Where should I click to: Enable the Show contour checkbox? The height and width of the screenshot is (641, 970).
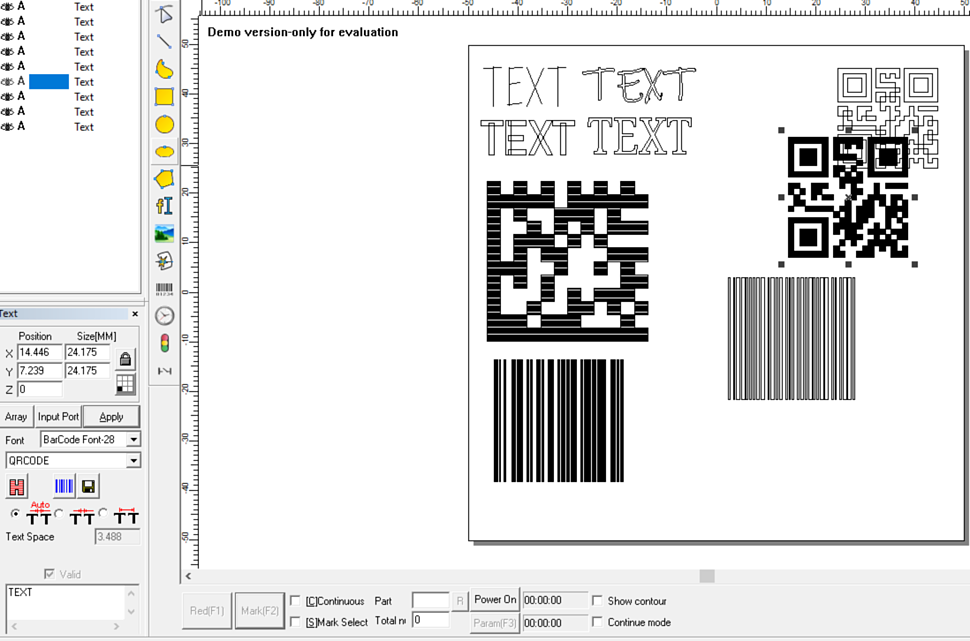597,600
